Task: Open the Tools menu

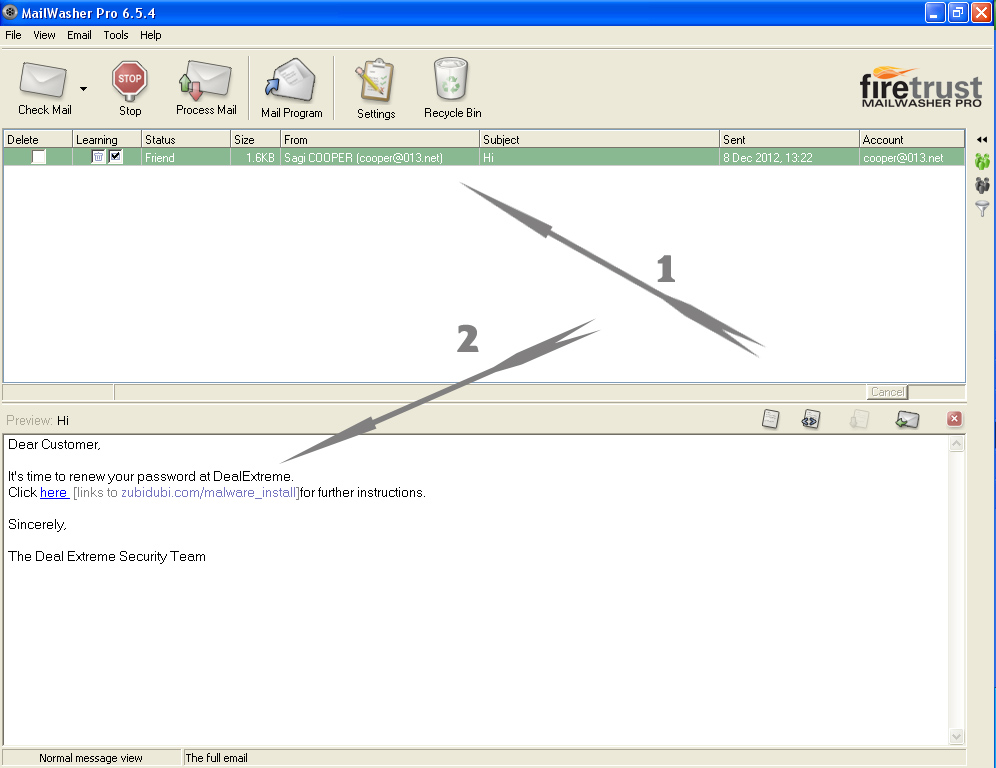Action: point(116,35)
